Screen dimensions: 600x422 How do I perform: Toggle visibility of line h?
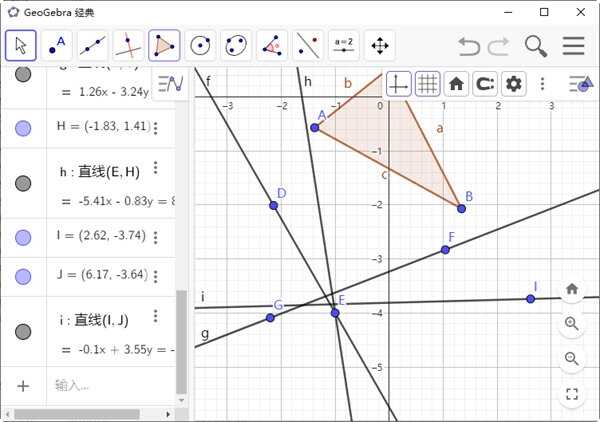click(23, 183)
